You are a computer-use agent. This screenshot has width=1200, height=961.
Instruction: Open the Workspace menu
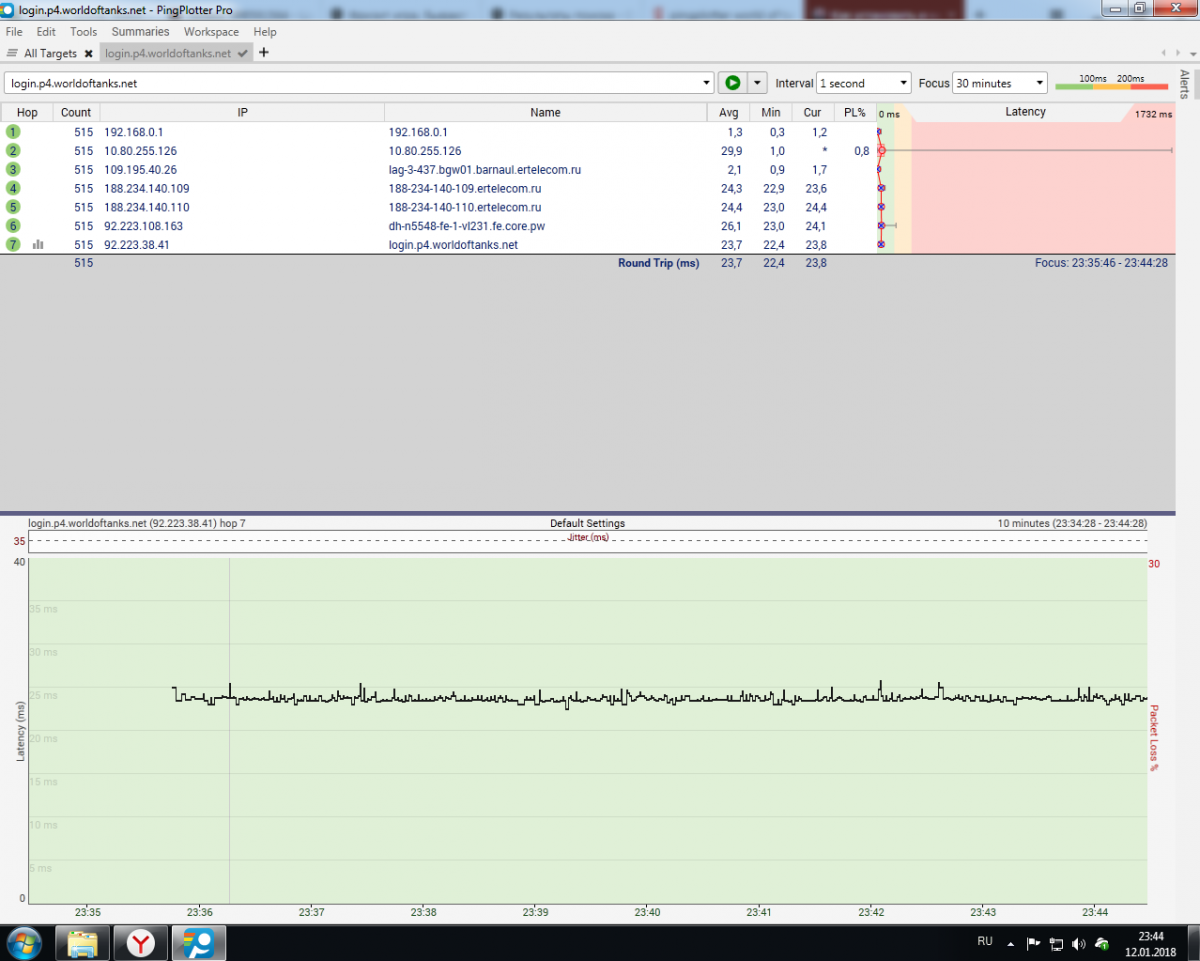tap(211, 32)
